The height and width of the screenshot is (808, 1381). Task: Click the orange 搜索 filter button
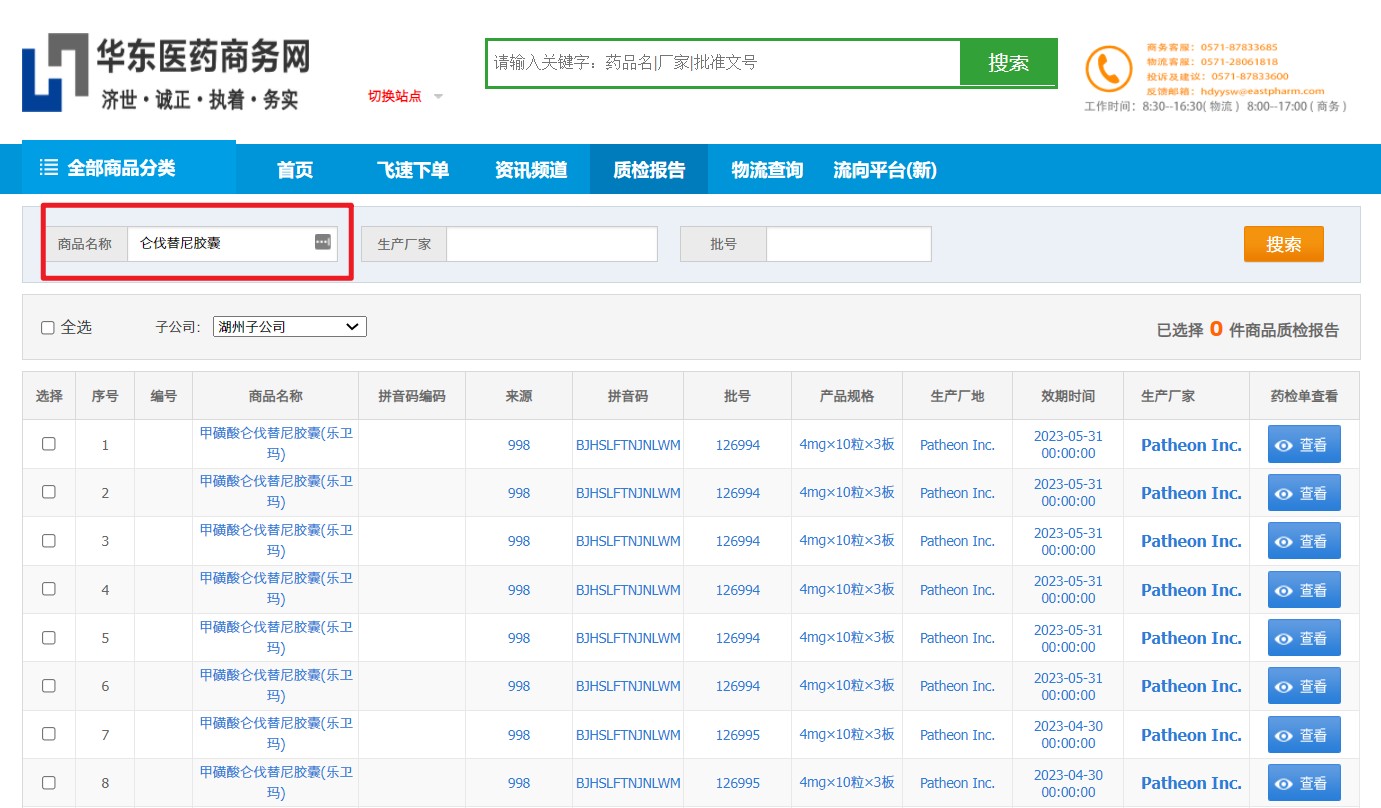coord(1283,244)
